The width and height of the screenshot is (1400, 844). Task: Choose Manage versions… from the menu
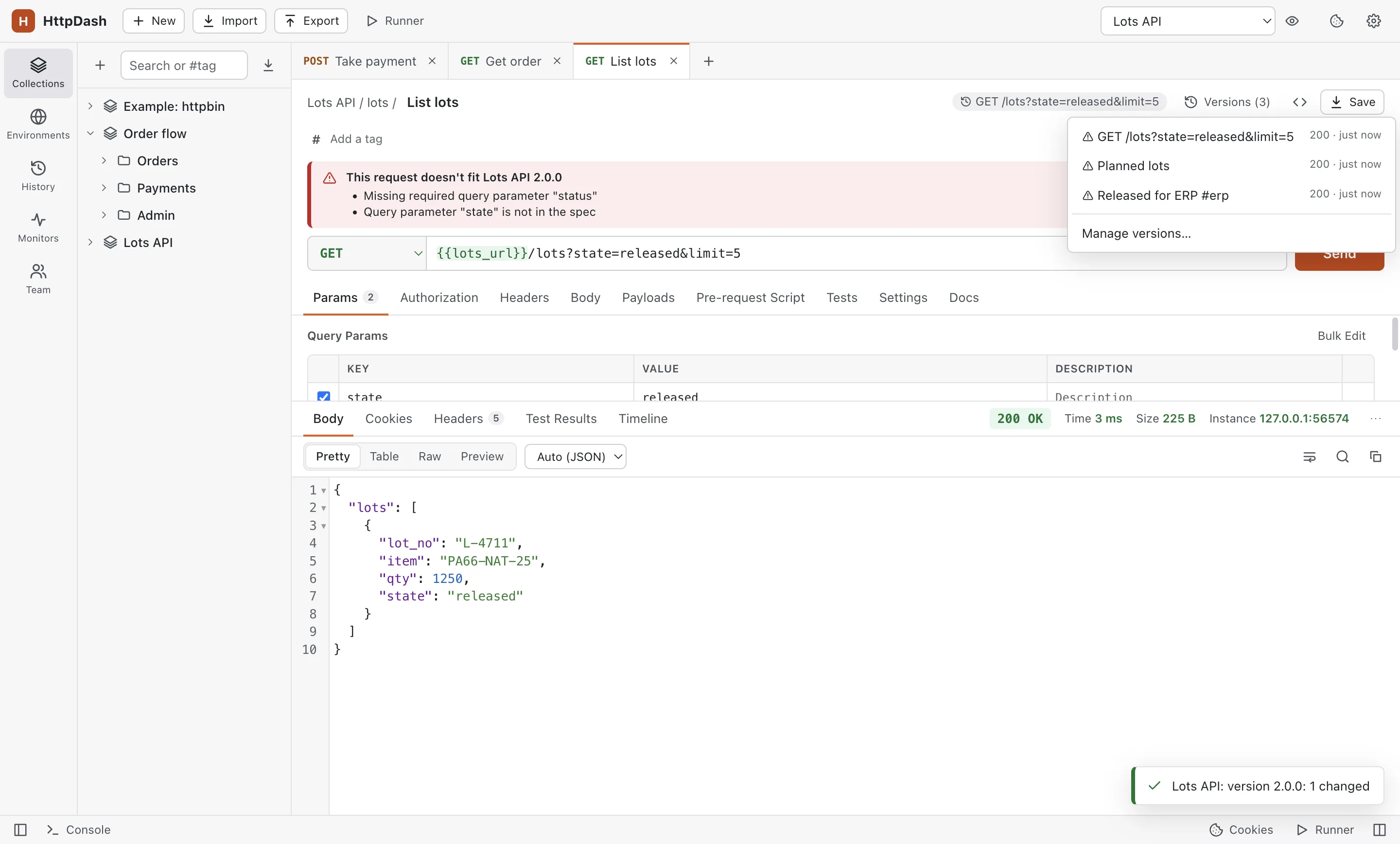[1231, 233]
